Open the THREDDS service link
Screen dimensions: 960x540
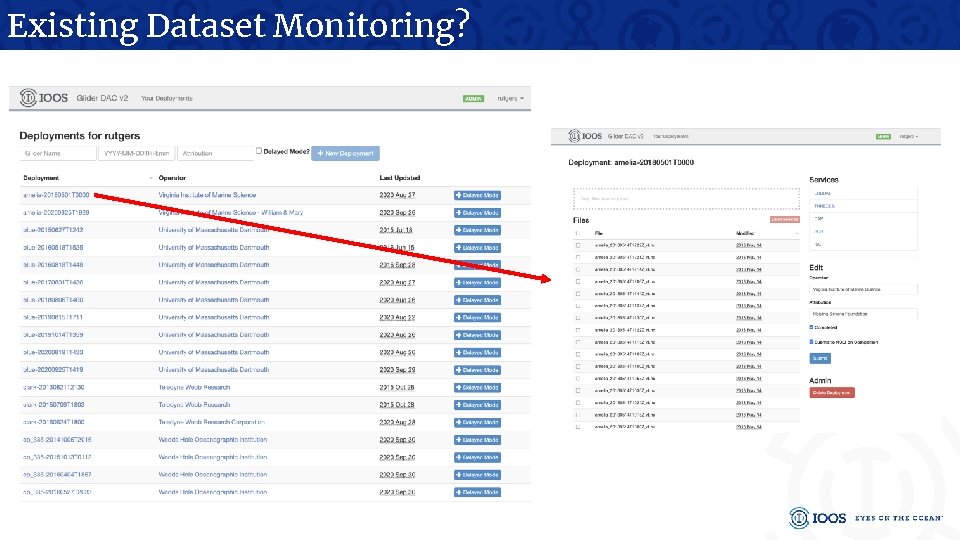point(824,206)
